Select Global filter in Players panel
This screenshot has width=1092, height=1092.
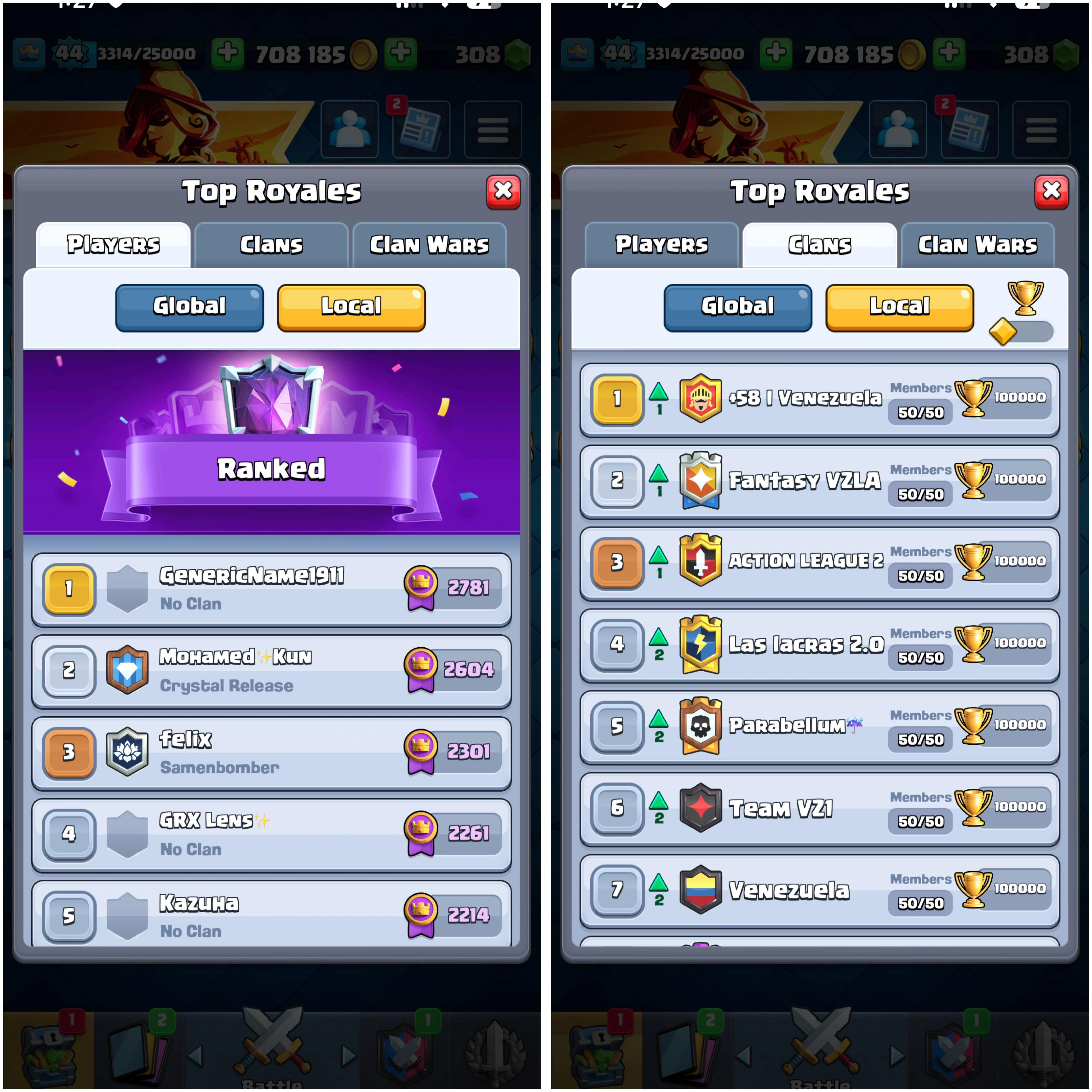point(189,307)
